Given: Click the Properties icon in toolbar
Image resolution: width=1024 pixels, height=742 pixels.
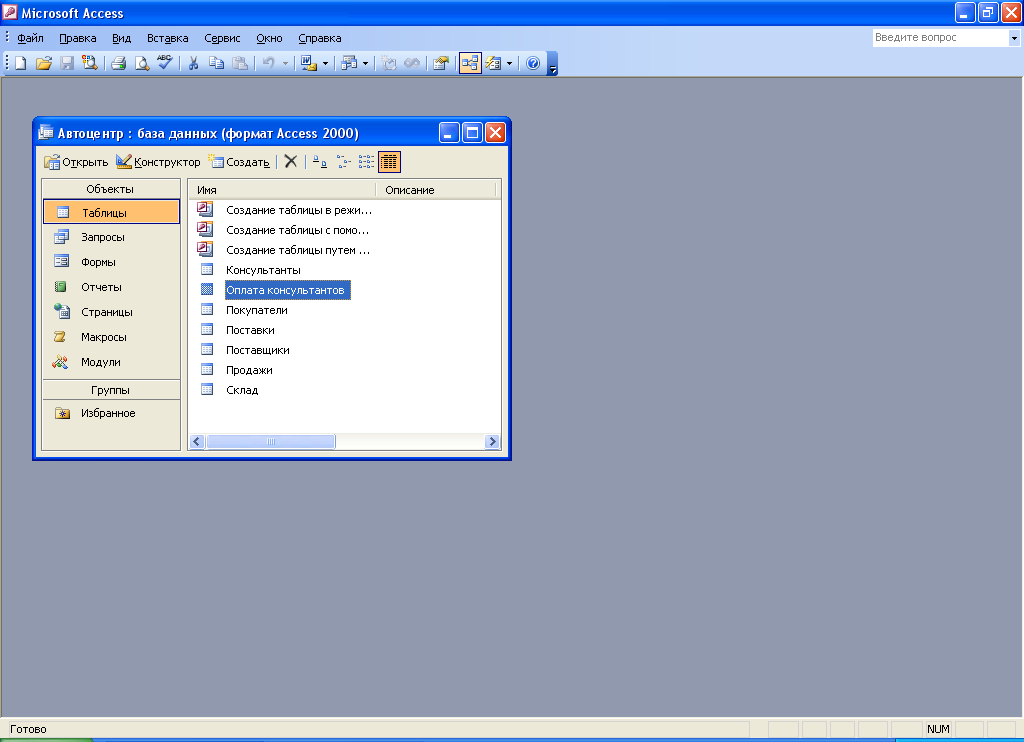Looking at the screenshot, I should point(441,63).
